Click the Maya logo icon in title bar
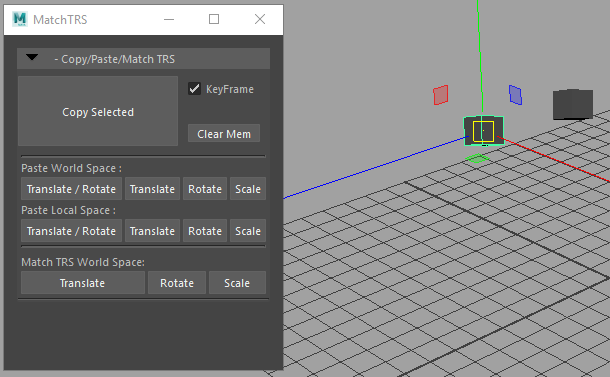The image size is (610, 377). tap(19, 19)
